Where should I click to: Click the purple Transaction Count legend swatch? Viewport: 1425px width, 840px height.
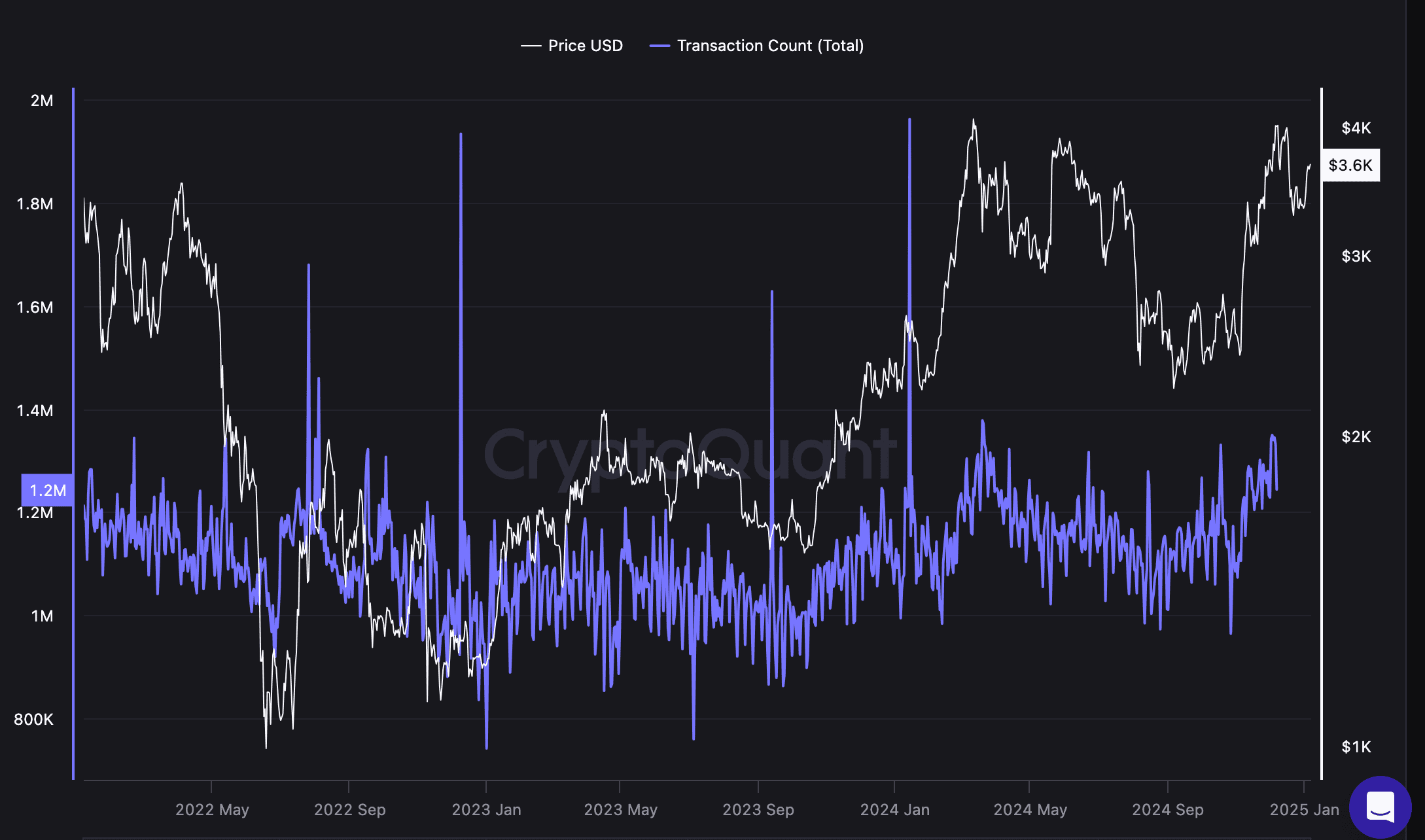[660, 46]
